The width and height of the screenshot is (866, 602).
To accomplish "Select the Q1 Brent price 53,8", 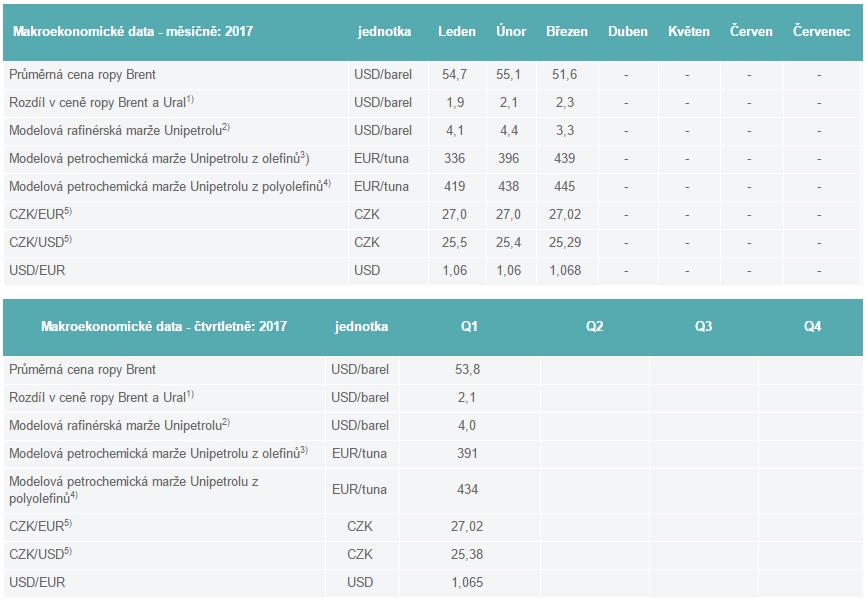I will point(467,369).
